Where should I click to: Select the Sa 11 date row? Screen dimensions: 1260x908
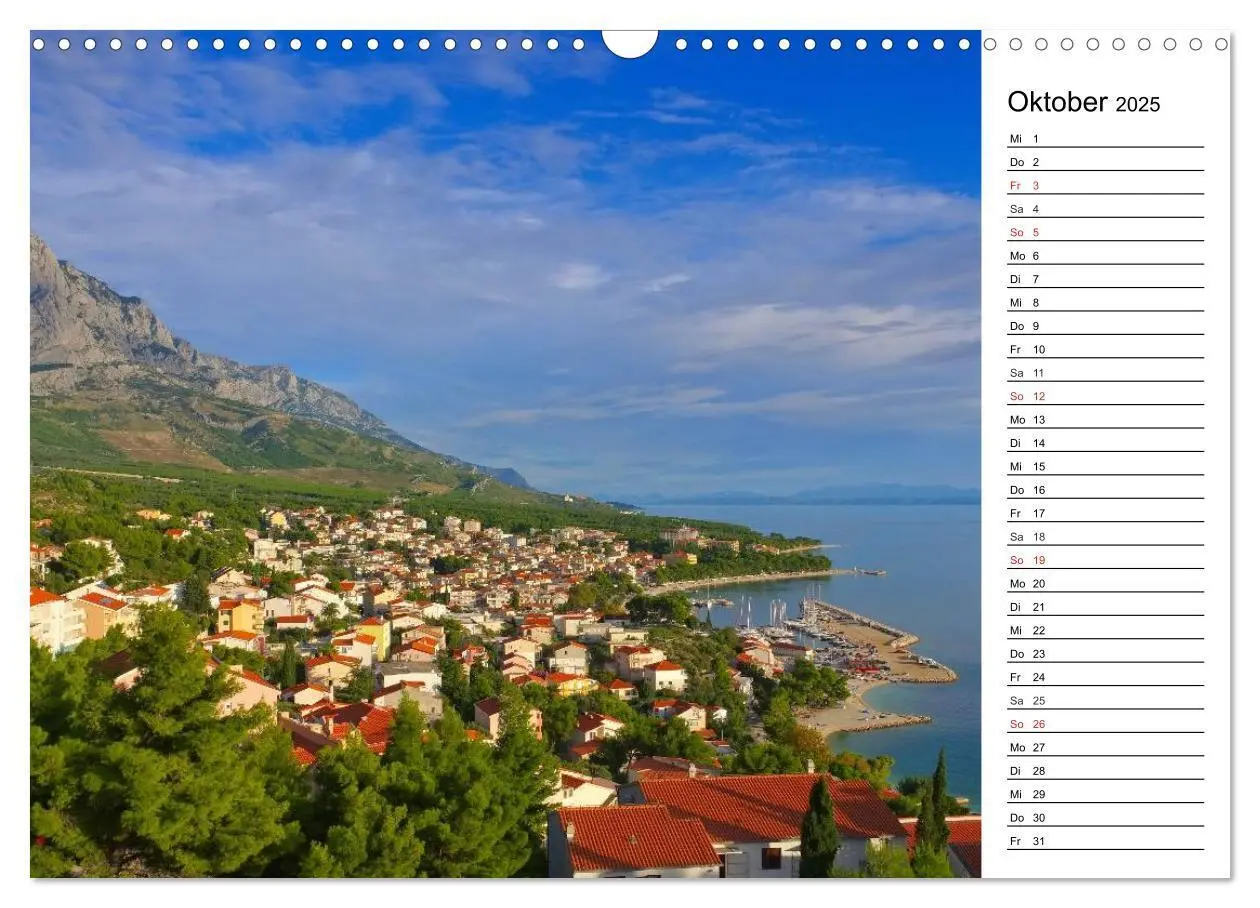pyautogui.click(x=1105, y=372)
